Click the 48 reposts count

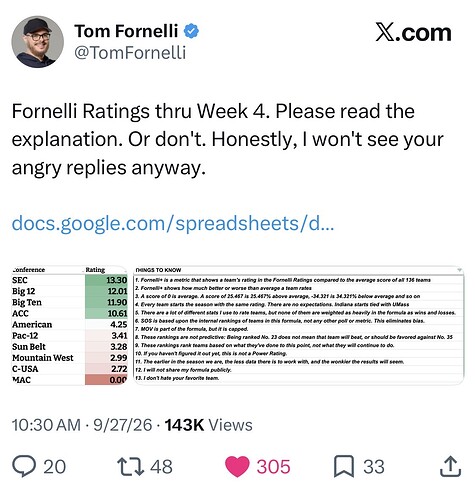pos(161,467)
